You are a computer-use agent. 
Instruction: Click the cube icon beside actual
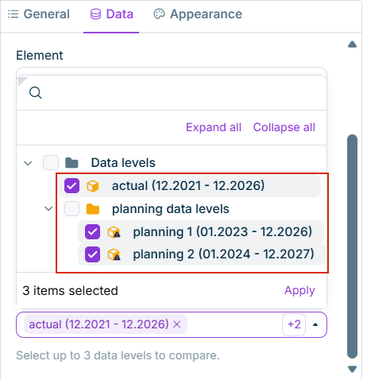(93, 186)
